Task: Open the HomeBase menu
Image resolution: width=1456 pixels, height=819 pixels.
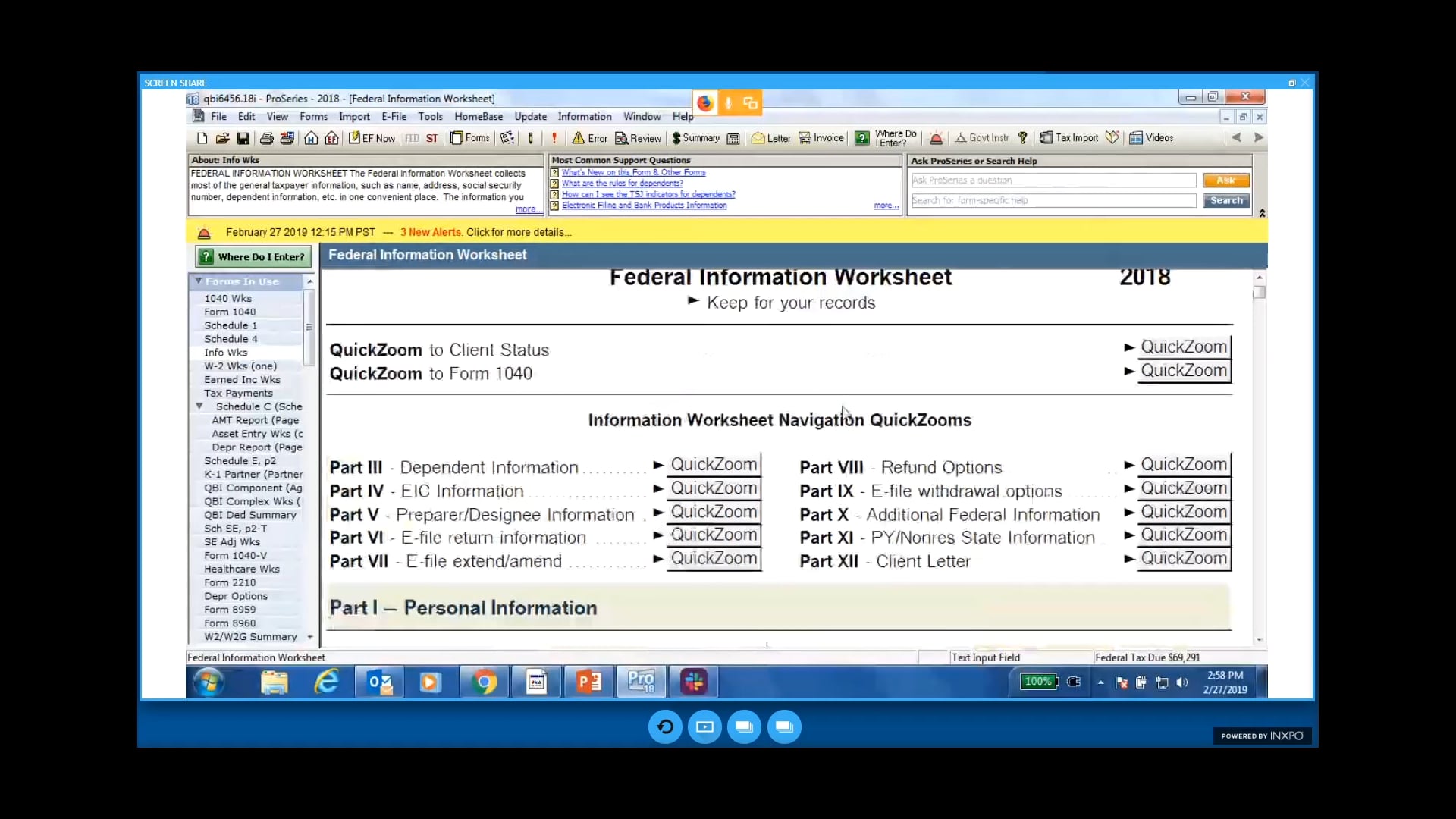Action: point(479,117)
